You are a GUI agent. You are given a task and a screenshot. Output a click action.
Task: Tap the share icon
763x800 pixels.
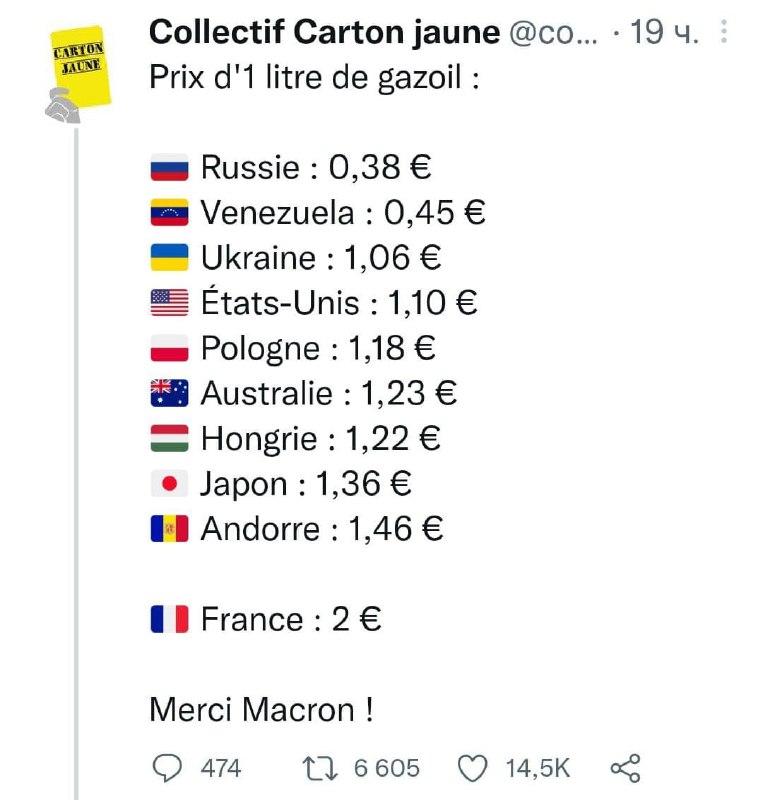click(625, 768)
